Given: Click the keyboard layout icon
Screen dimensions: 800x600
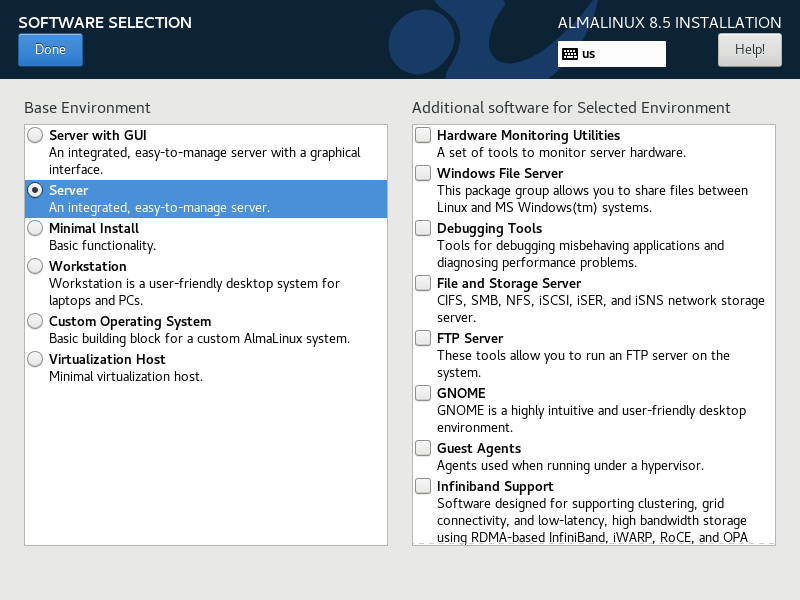Looking at the screenshot, I should (x=570, y=54).
